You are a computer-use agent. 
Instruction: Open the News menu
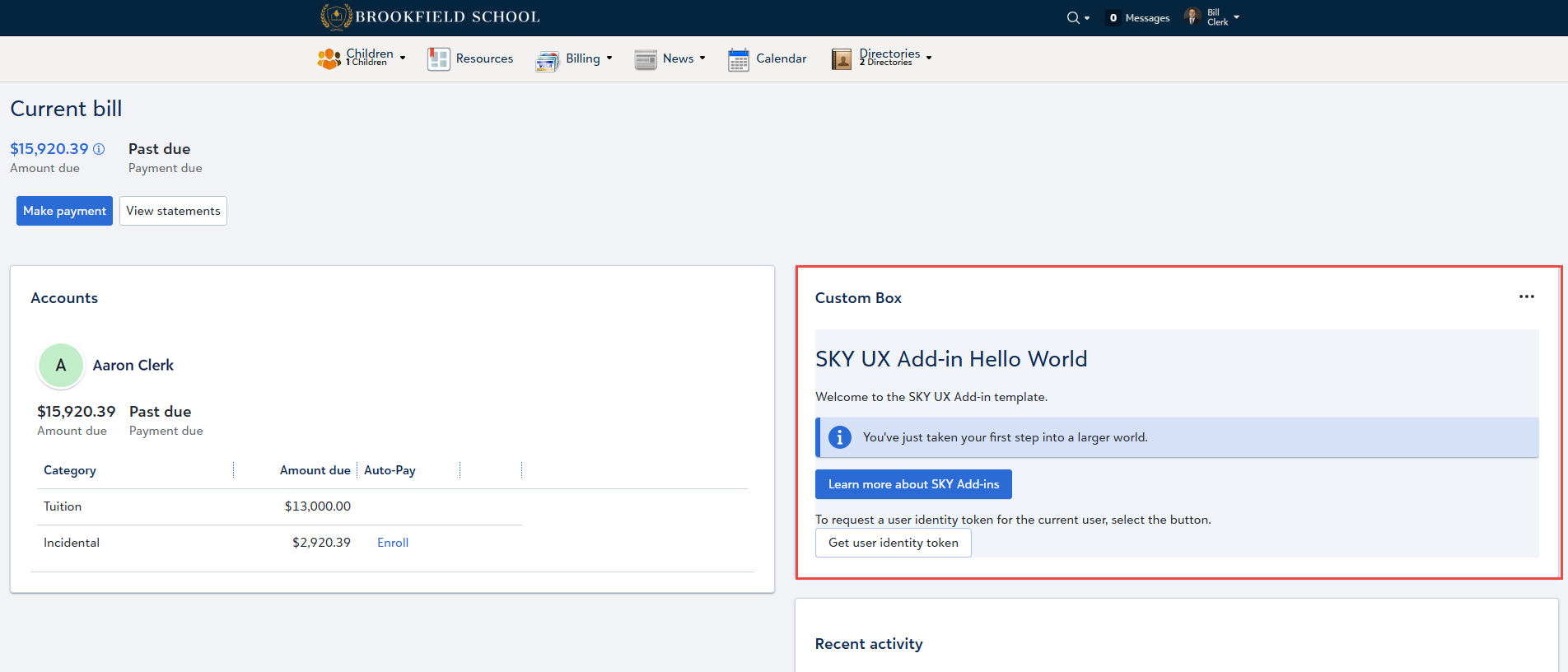tap(679, 58)
